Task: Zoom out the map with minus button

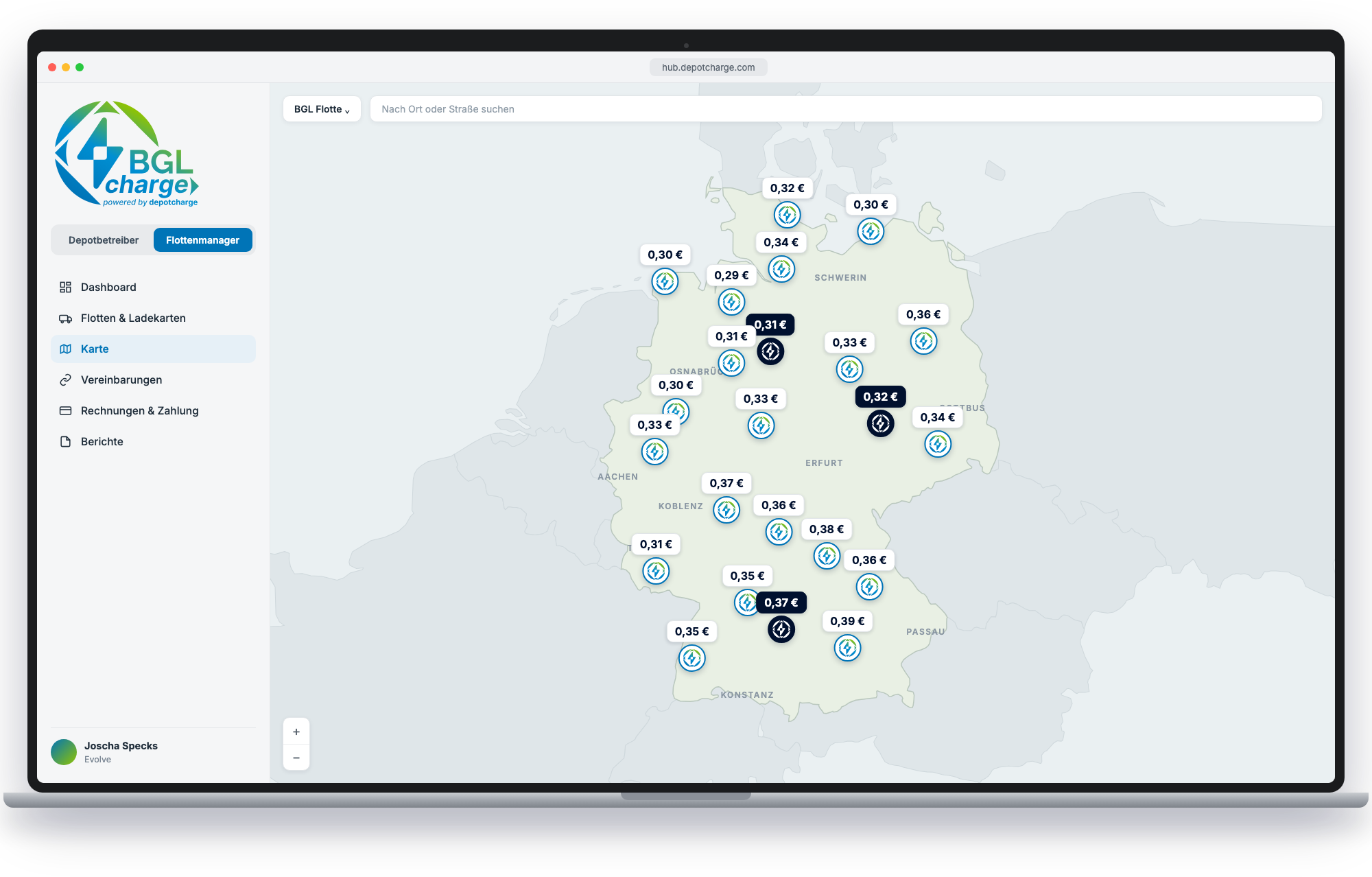Action: pos(296,758)
